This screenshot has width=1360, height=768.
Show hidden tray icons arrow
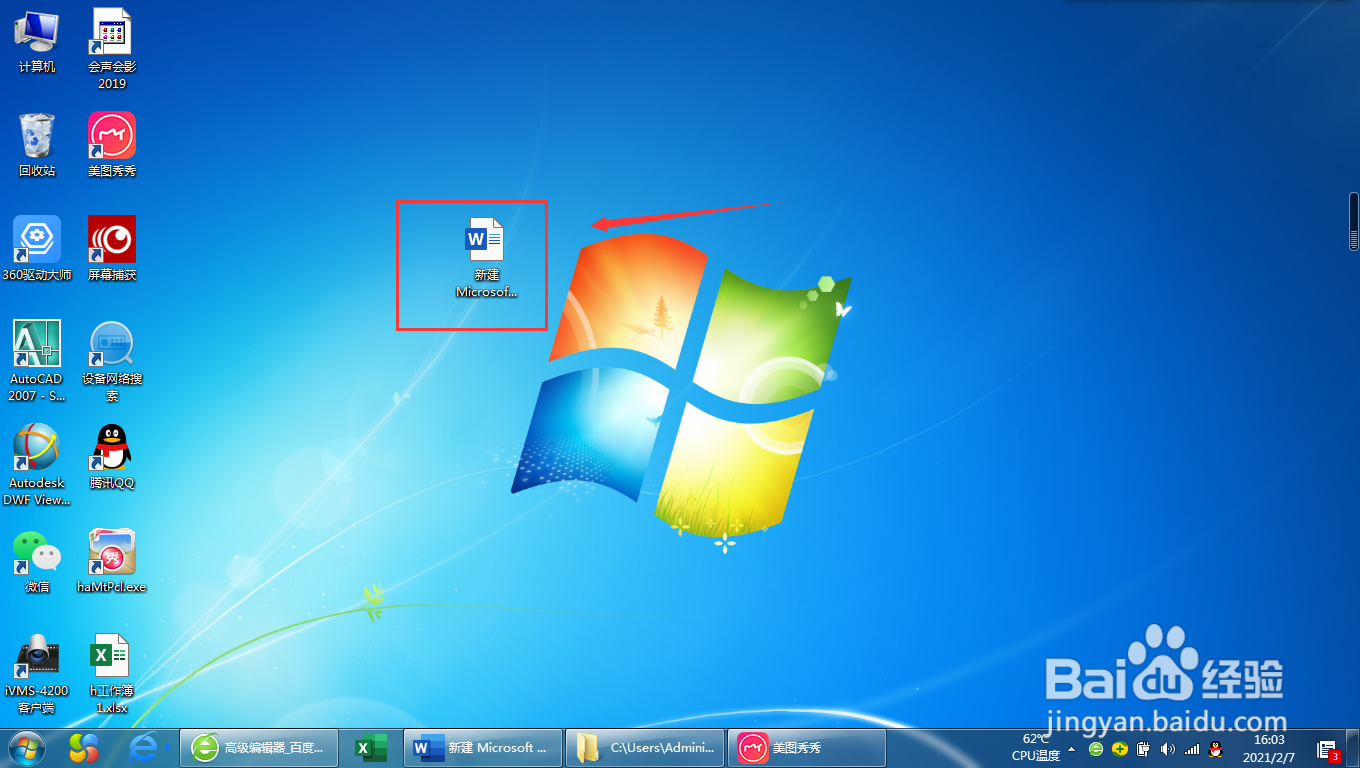(1072, 748)
